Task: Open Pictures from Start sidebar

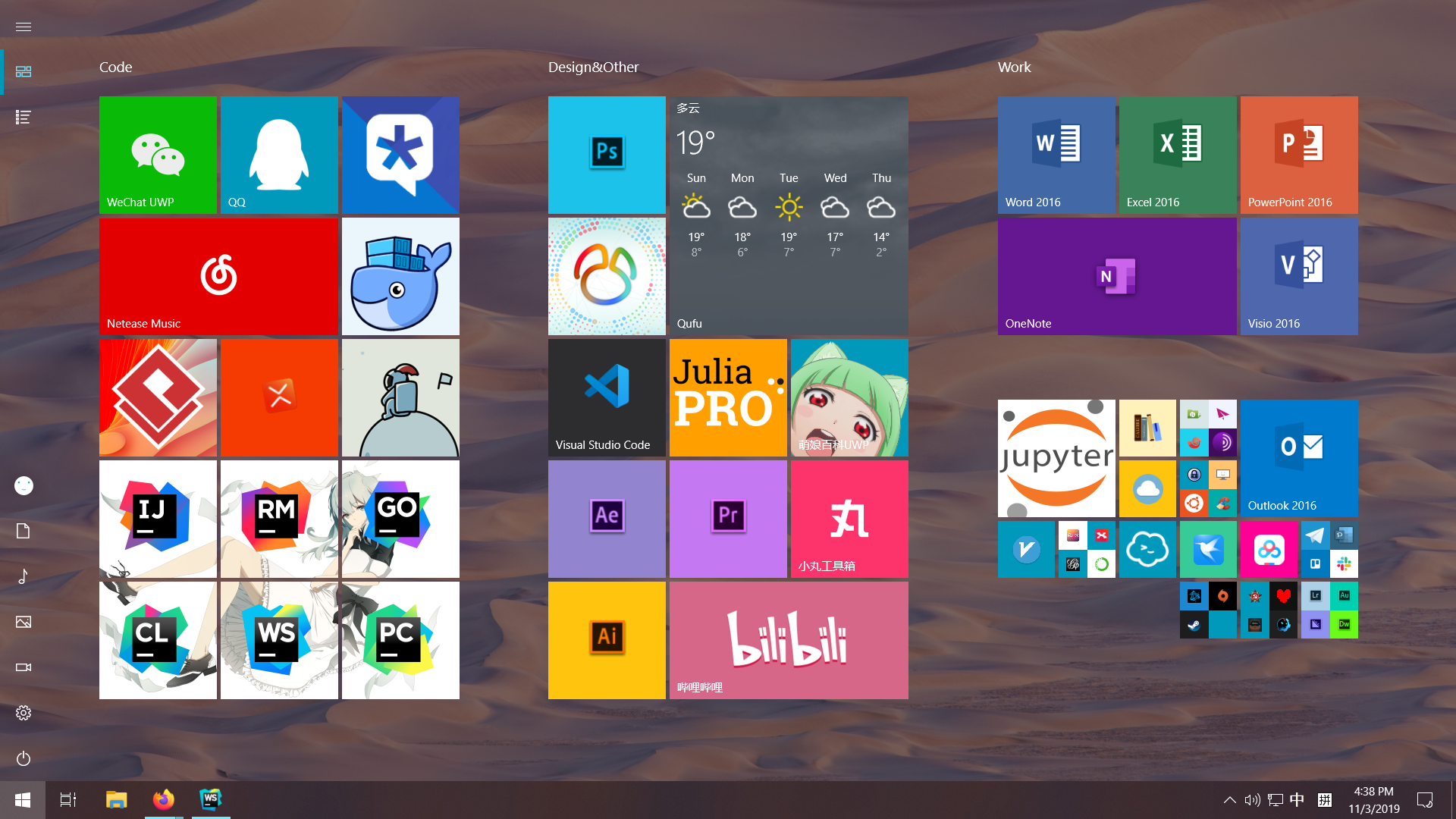Action: tap(24, 622)
